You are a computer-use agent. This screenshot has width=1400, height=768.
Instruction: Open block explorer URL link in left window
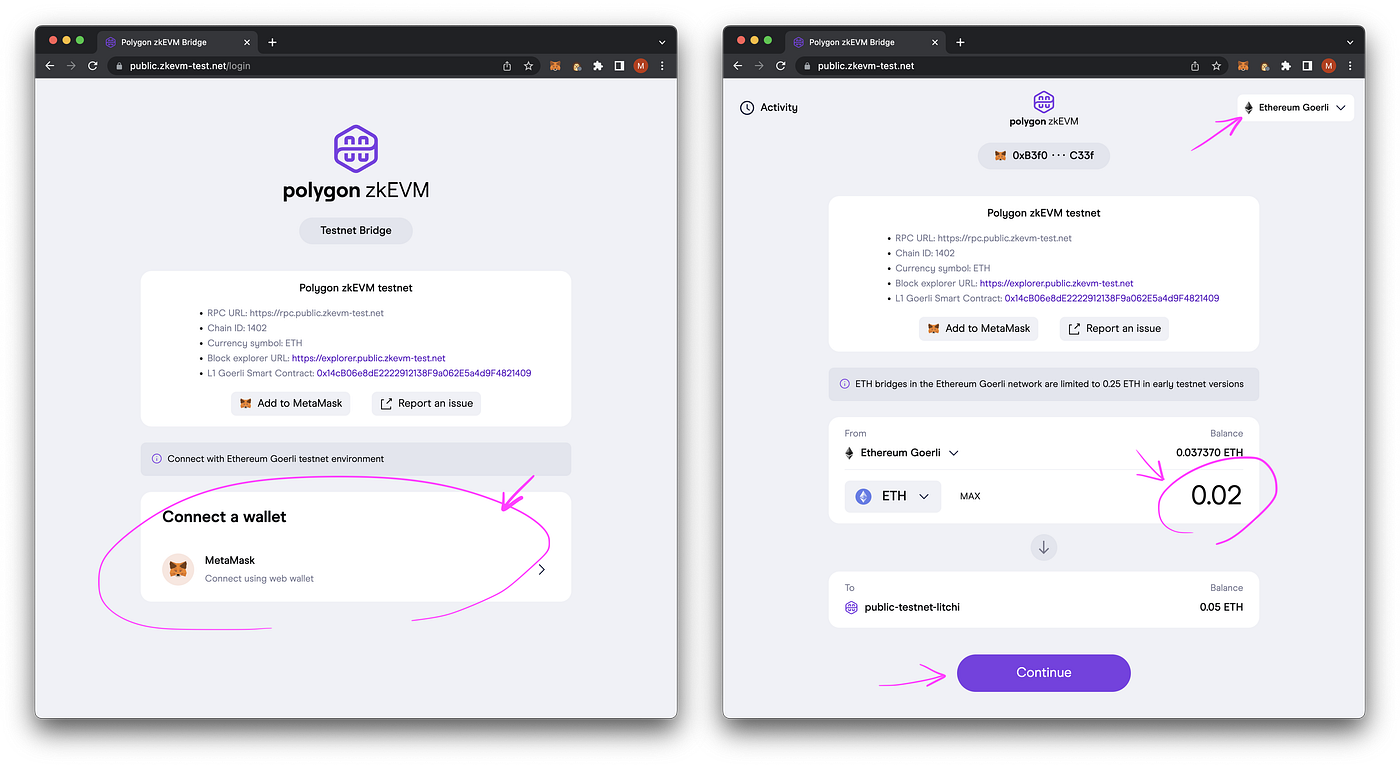[x=368, y=358]
